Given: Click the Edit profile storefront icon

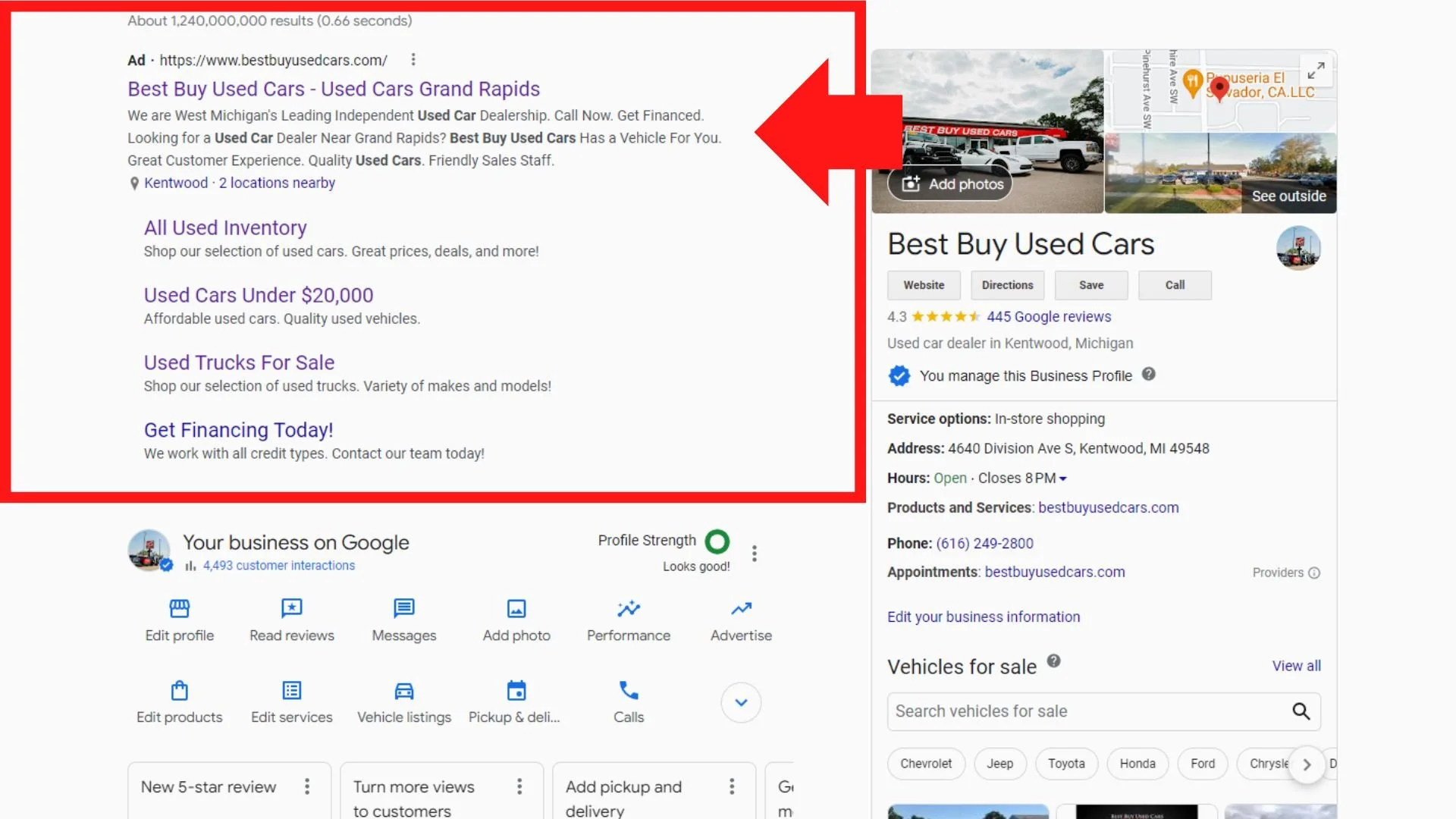Looking at the screenshot, I should (x=179, y=608).
